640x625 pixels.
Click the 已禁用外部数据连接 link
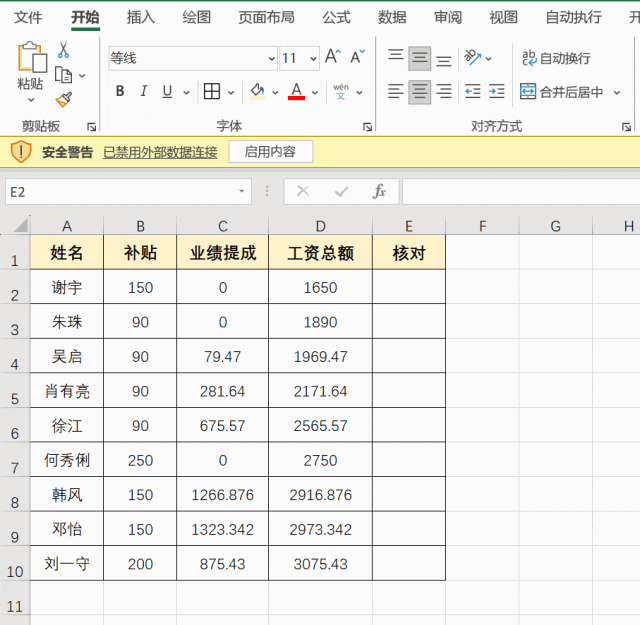point(160,152)
